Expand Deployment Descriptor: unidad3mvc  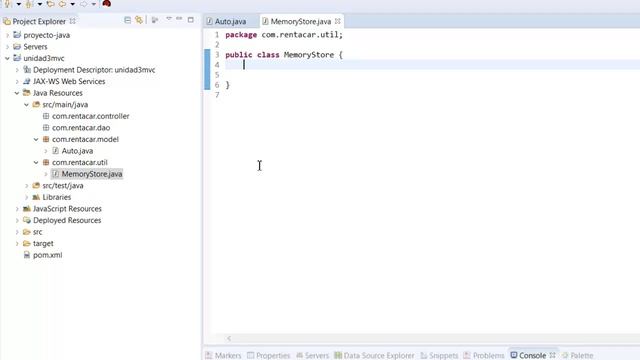17,70
